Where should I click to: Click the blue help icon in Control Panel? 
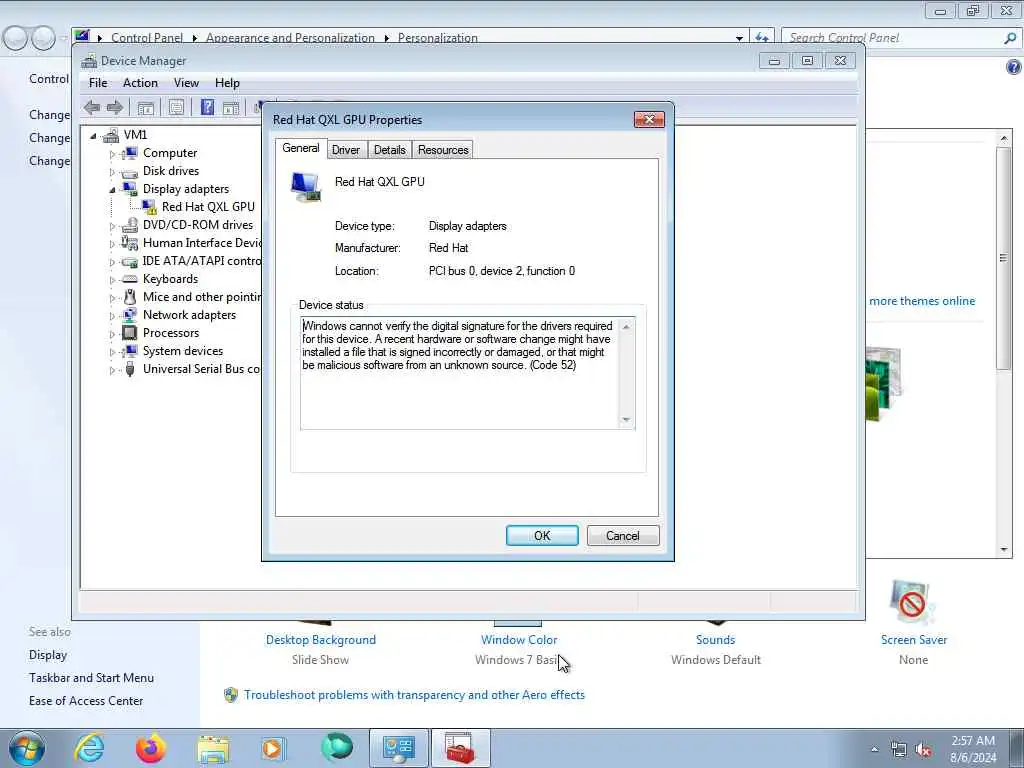coord(1013,67)
